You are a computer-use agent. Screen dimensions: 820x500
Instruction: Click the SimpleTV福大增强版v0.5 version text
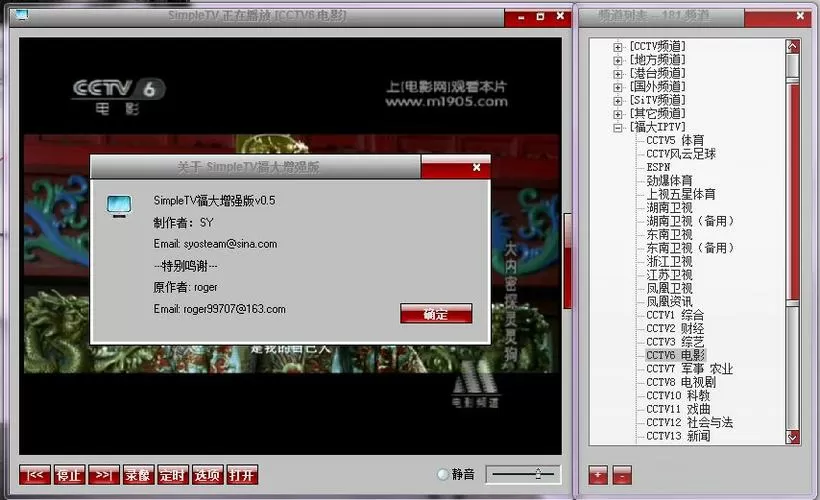[x=214, y=200]
